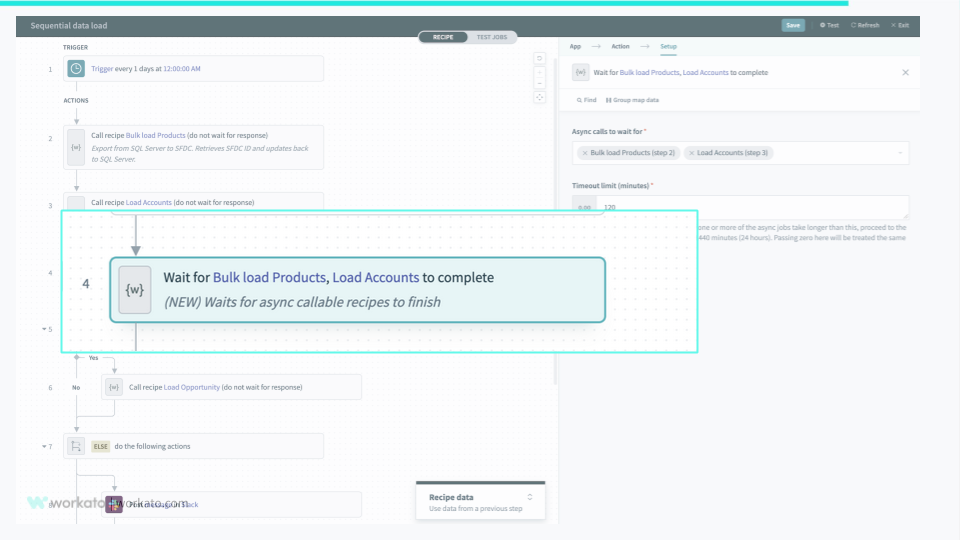Click the ELSE label on step 7
Image resolution: width=960 pixels, height=540 pixels.
click(100, 446)
